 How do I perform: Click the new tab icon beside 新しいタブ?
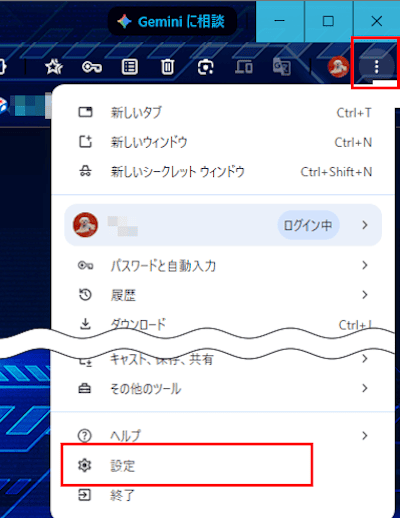85,112
